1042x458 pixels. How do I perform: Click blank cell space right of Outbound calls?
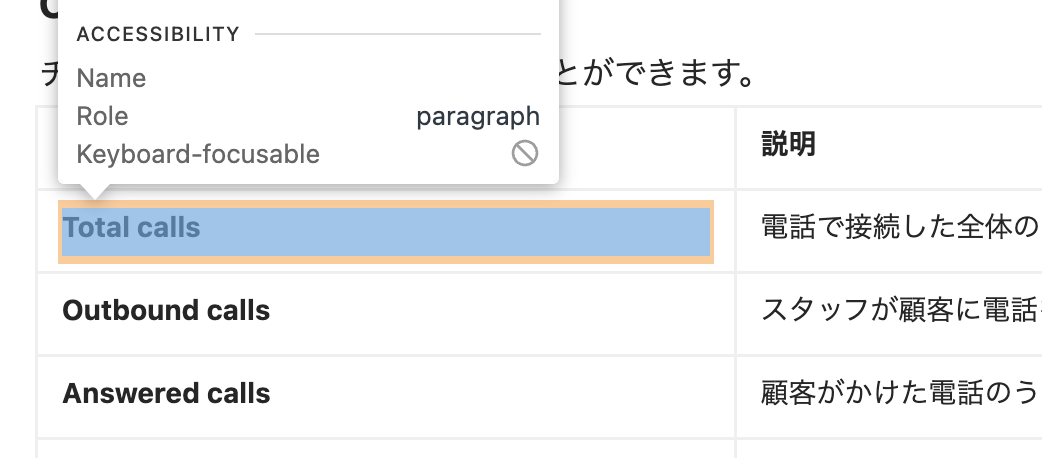(500, 312)
